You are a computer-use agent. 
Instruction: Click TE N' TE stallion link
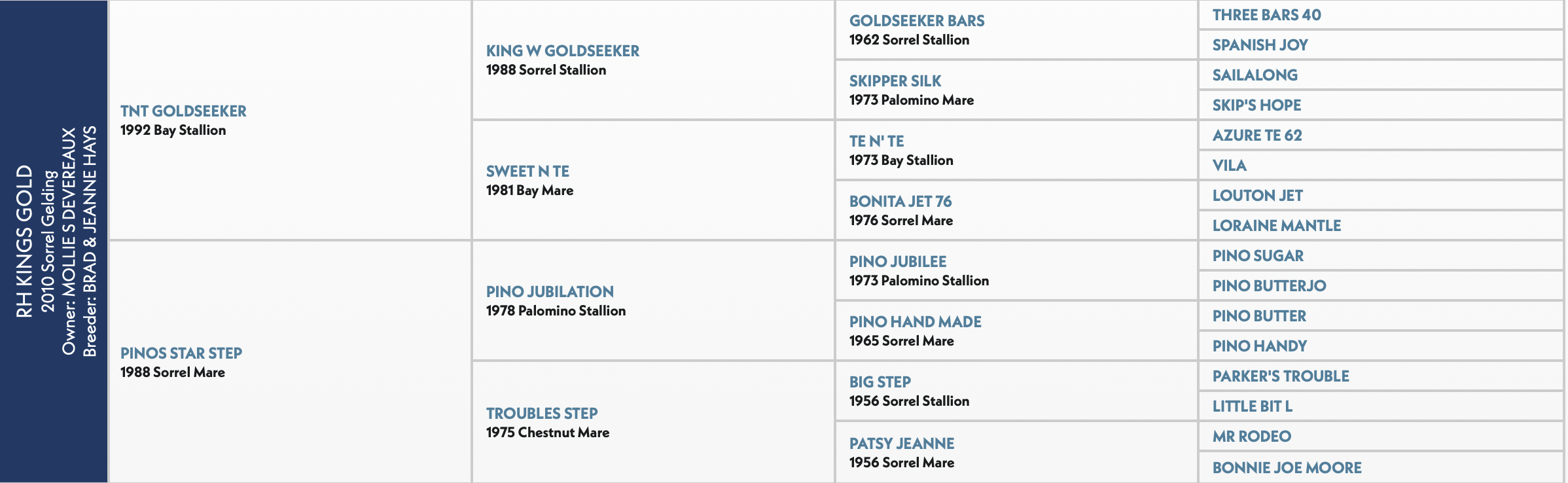point(877,141)
